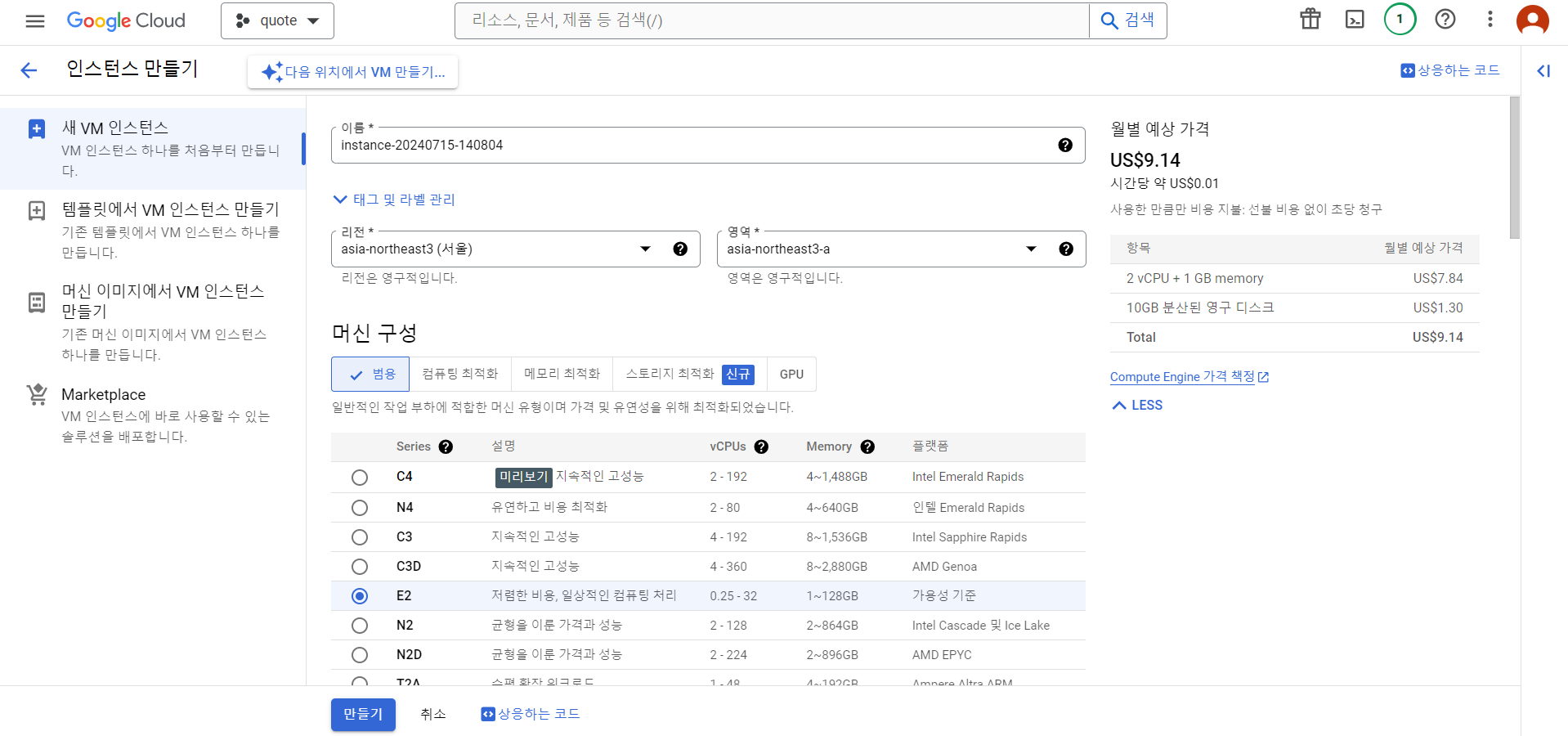Viewport: 1568px width, 736px height.
Task: Open the main navigation hamburger menu
Action: (x=35, y=20)
